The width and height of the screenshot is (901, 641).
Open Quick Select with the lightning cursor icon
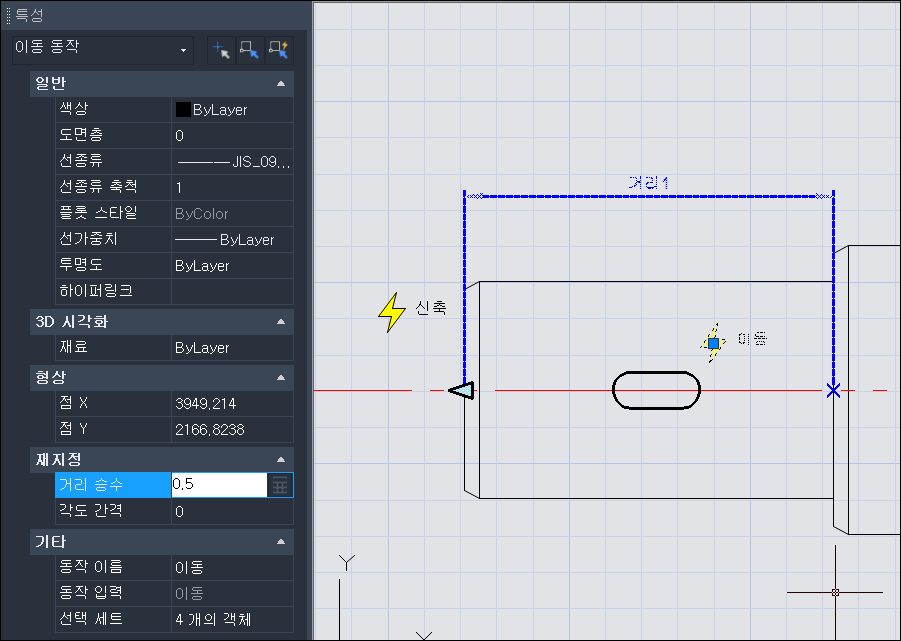[279, 50]
